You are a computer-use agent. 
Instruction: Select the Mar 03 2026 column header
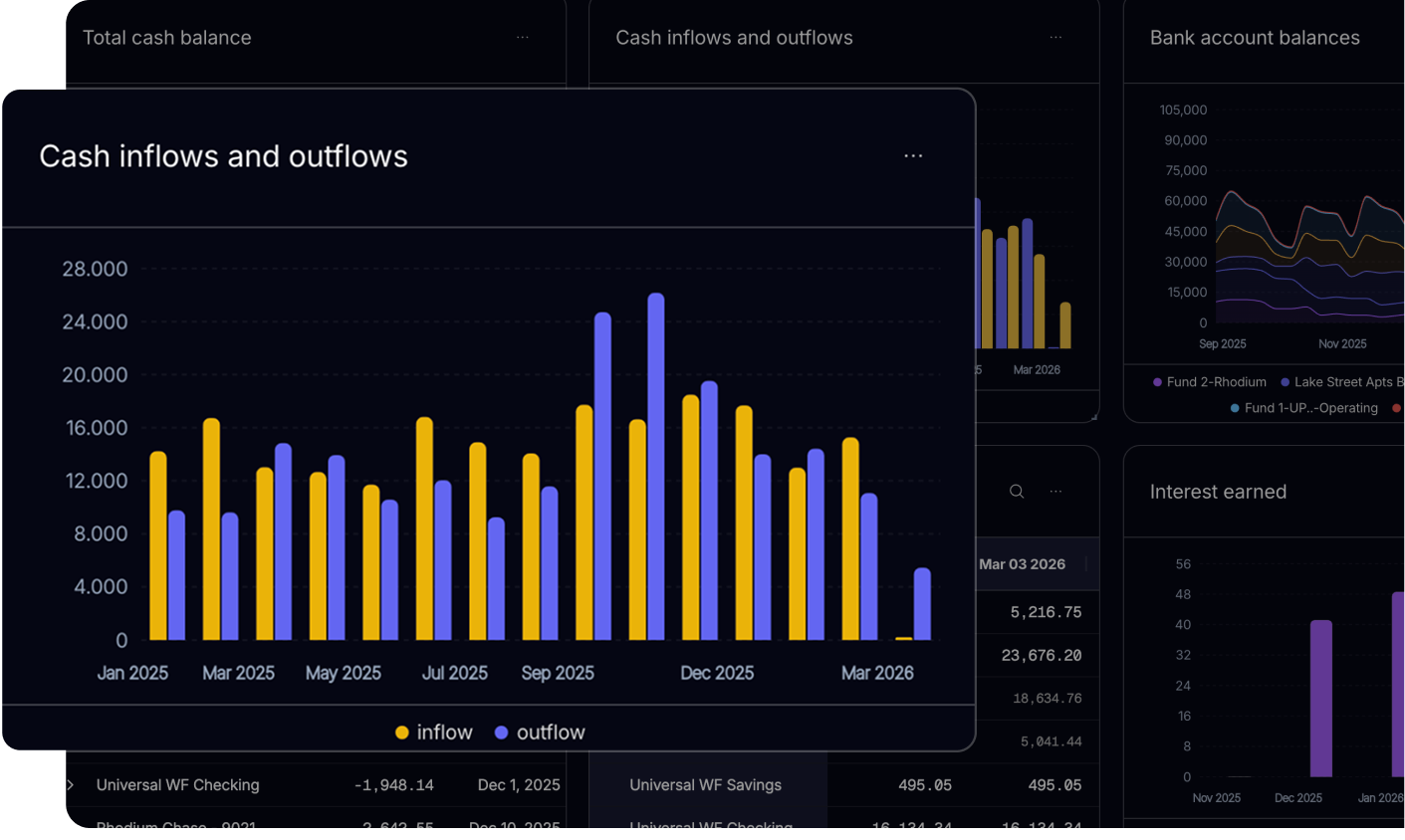pos(1022,564)
